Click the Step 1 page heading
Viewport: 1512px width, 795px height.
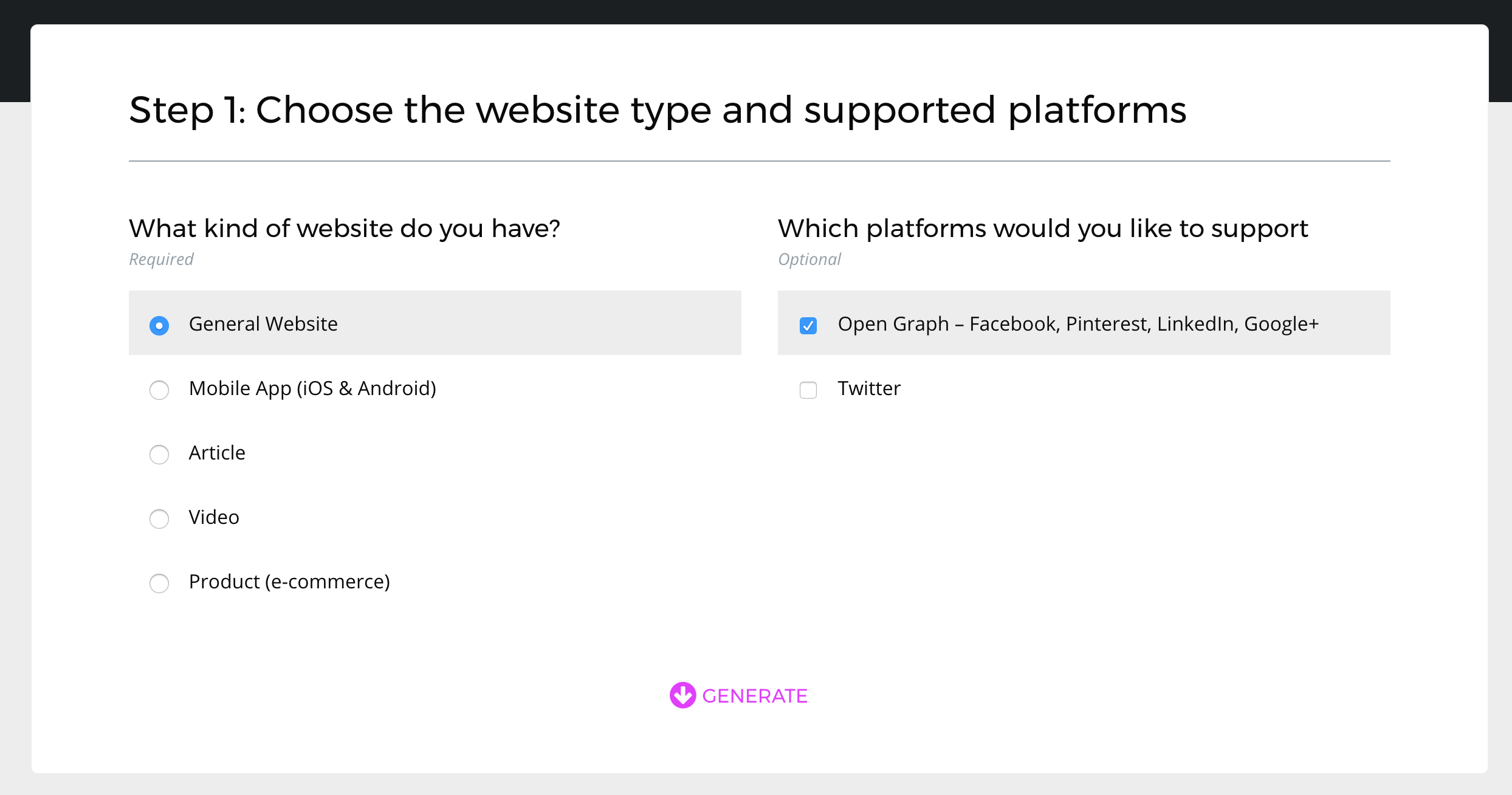tap(658, 110)
